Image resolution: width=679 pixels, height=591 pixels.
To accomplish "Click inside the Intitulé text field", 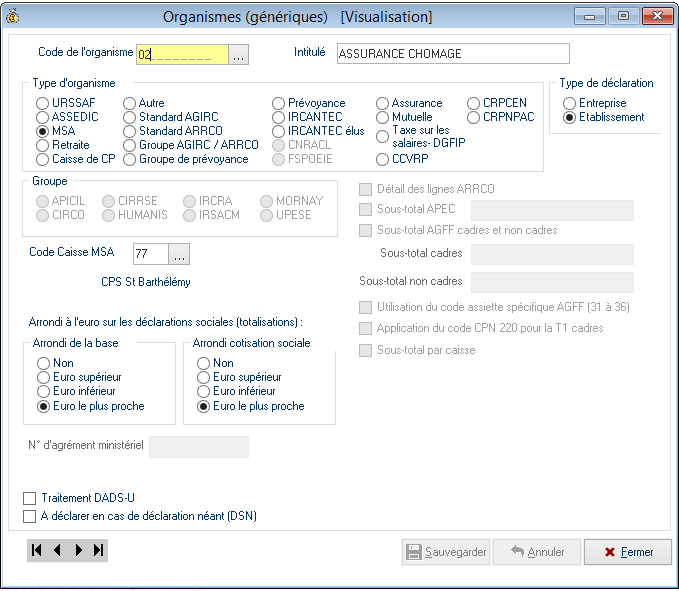I will pos(452,54).
